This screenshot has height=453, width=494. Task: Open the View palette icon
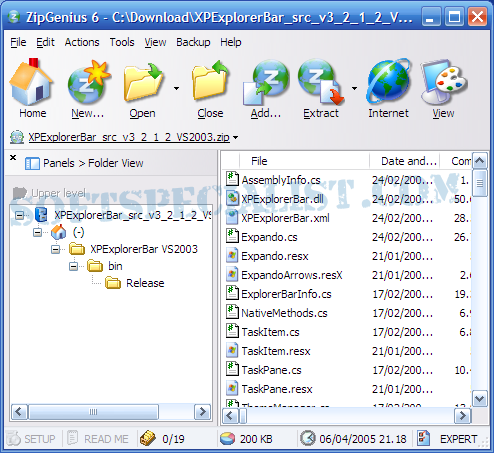click(x=444, y=82)
